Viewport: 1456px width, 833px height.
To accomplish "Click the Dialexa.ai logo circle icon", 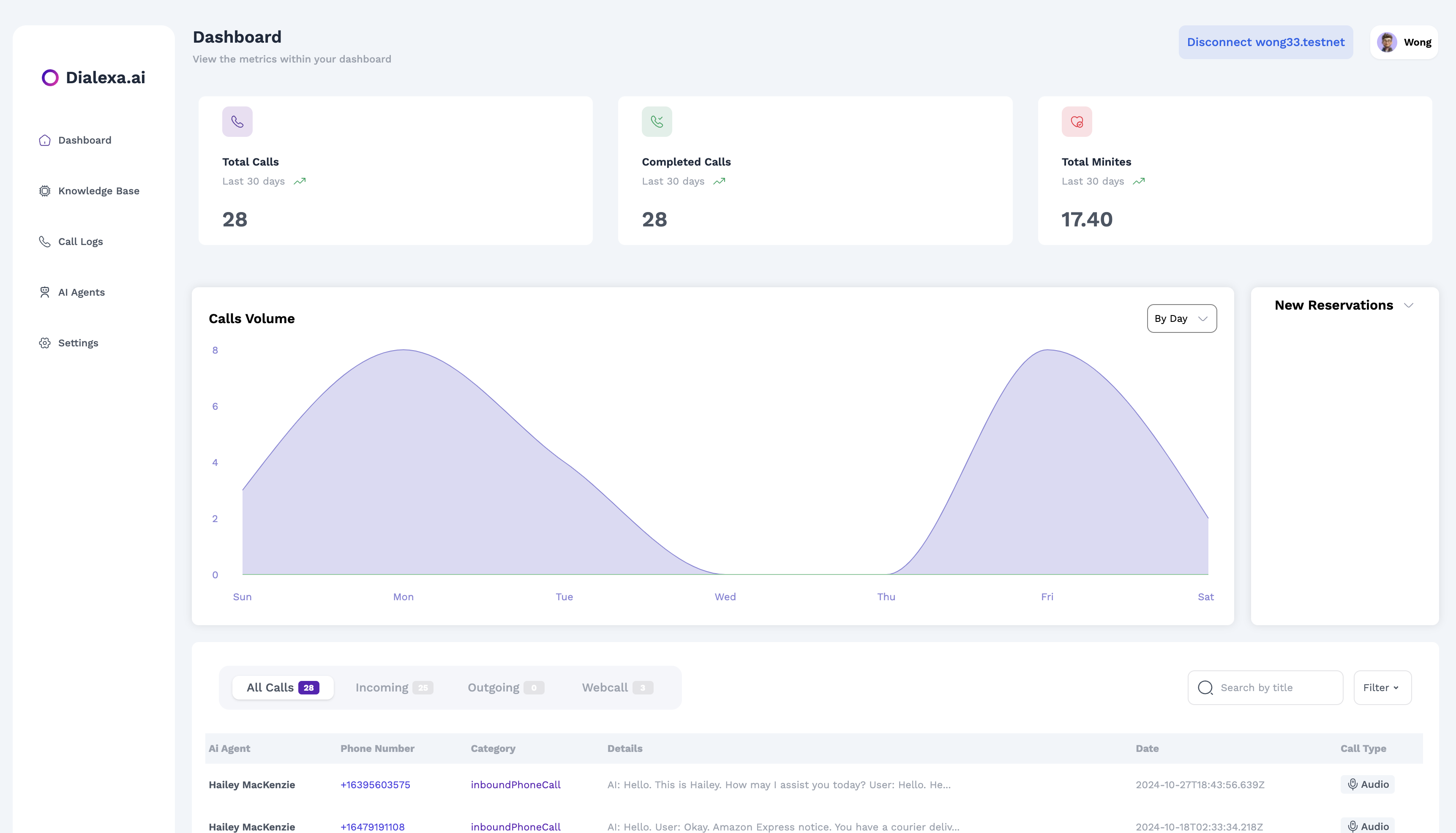I will click(50, 78).
